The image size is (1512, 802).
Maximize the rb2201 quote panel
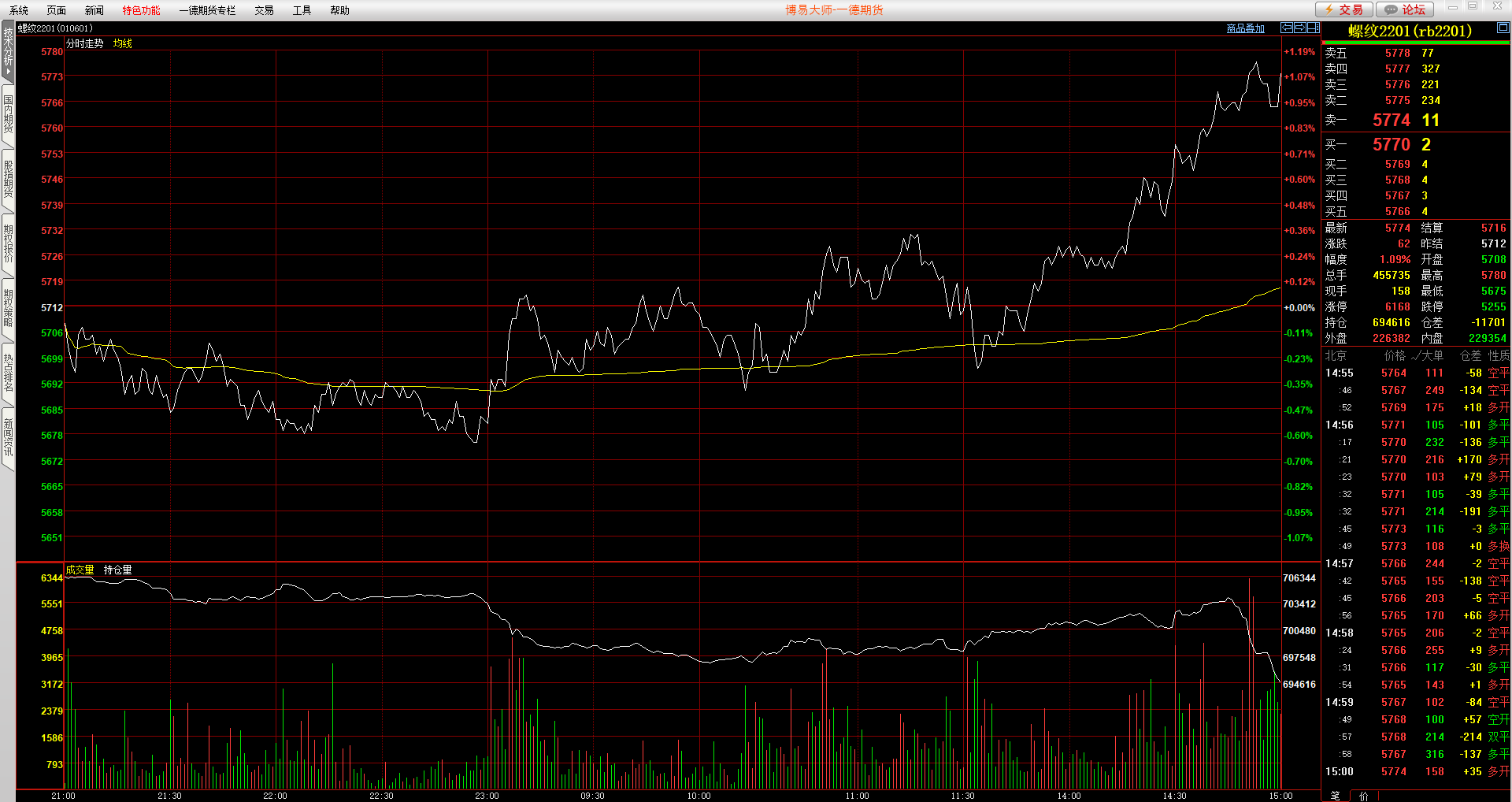1503,28
